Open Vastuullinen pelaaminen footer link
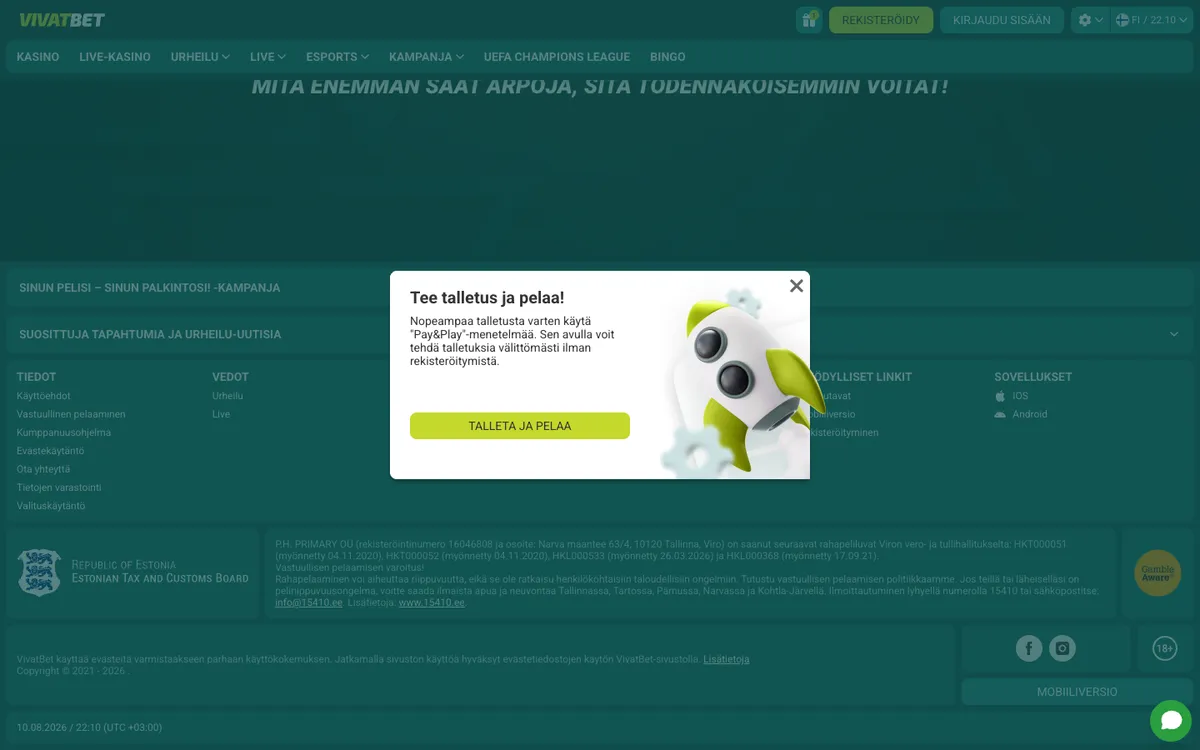The image size is (1200, 750). pyautogui.click(x=71, y=414)
